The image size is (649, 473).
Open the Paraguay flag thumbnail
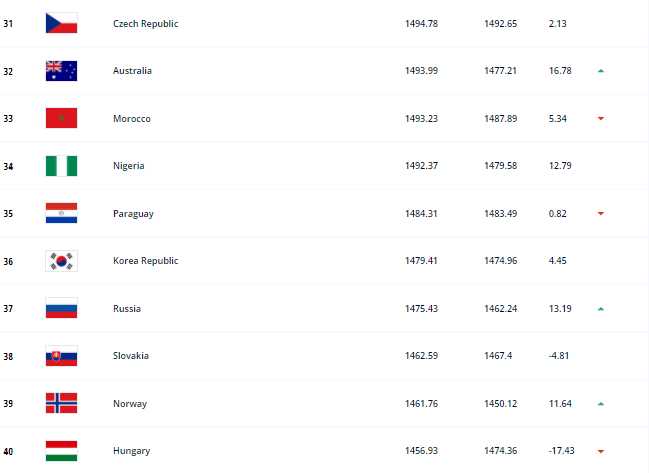(x=61, y=213)
